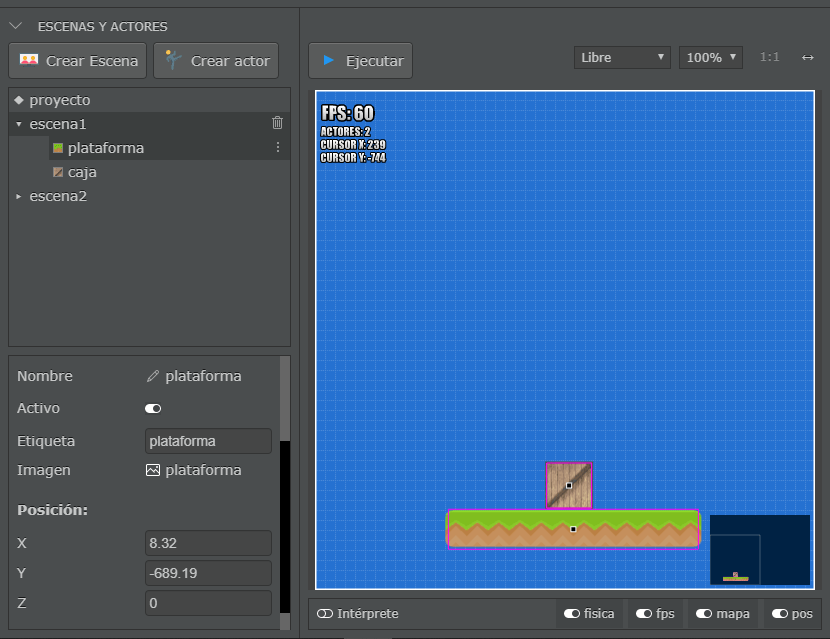Expand the escena2 tree node
The image size is (830, 639).
[19, 196]
